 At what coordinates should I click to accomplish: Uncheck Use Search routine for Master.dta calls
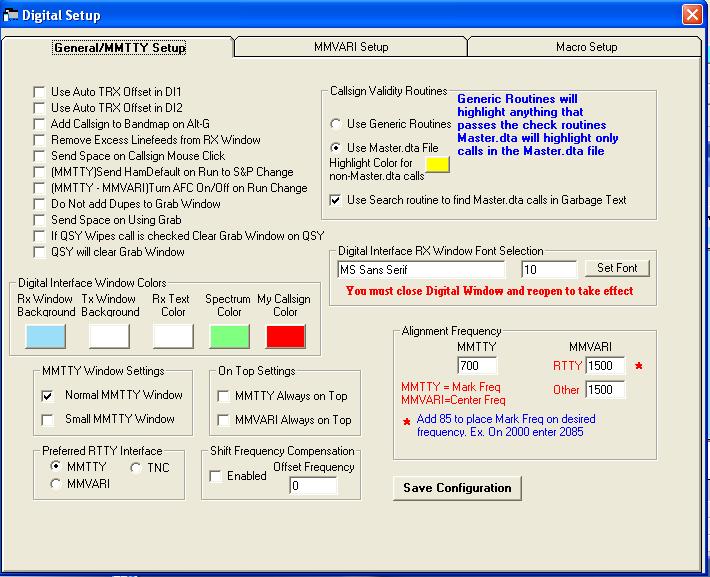[x=336, y=200]
